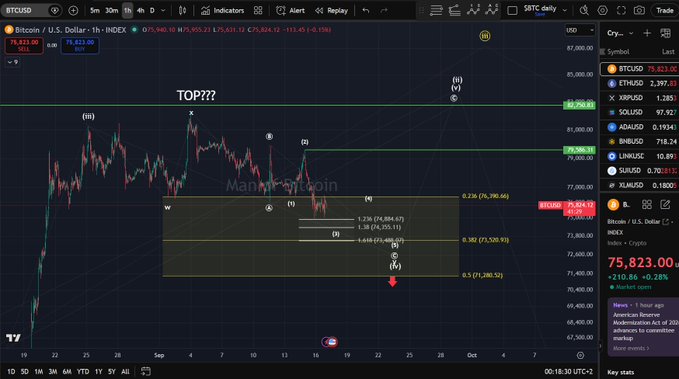Open the More events link
Viewport: 679px width, 379px height.
[x=631, y=348]
